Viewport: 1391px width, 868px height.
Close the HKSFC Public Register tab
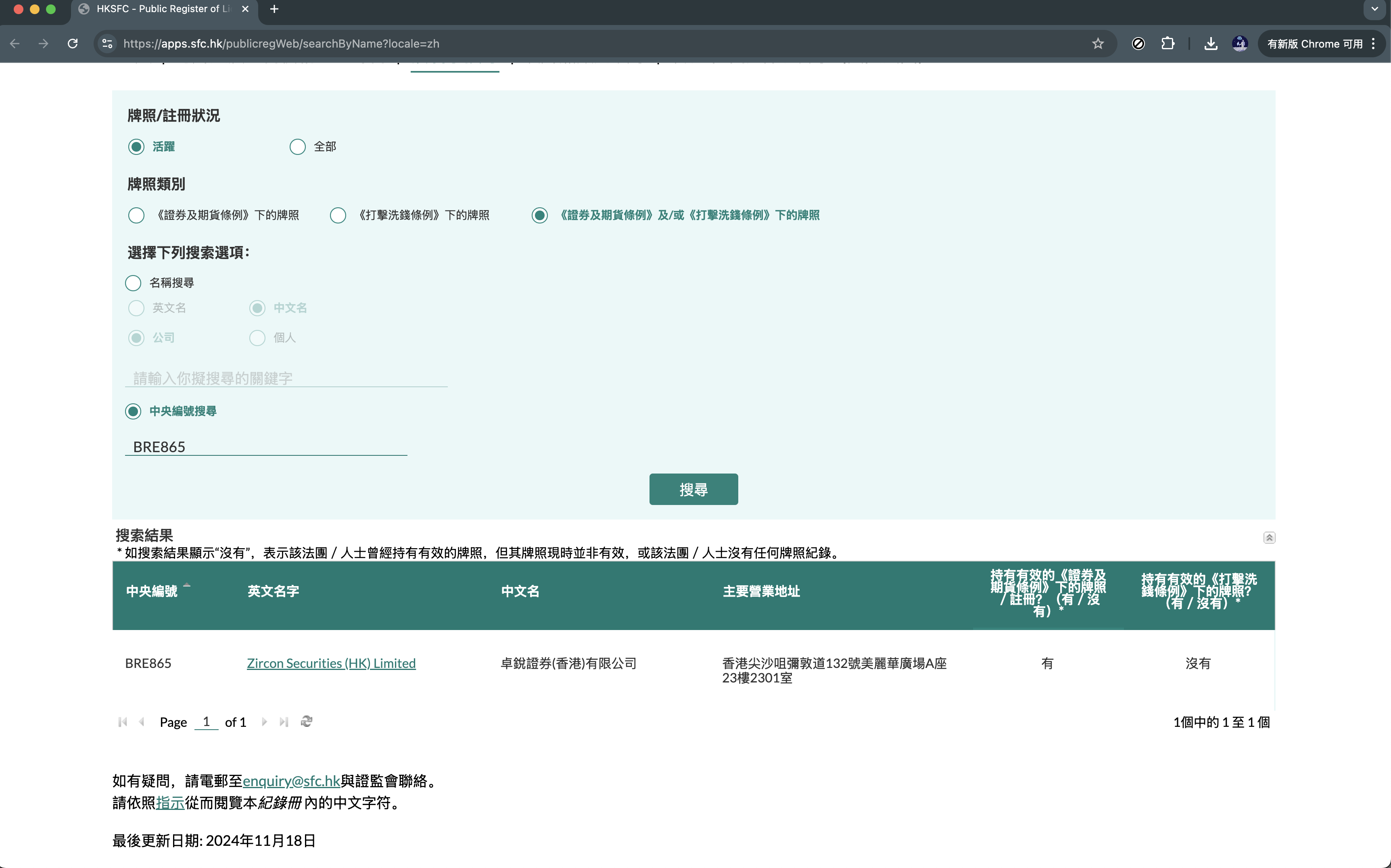(245, 9)
